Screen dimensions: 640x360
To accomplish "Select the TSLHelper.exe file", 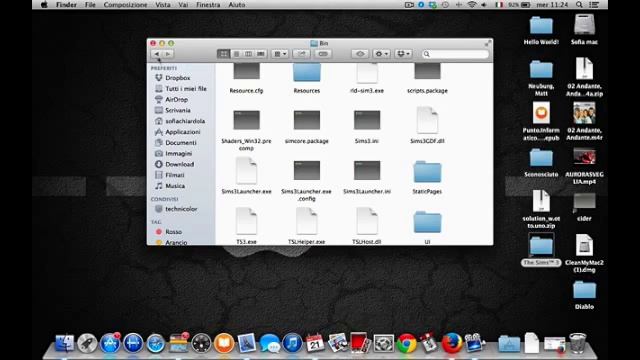I will [307, 221].
